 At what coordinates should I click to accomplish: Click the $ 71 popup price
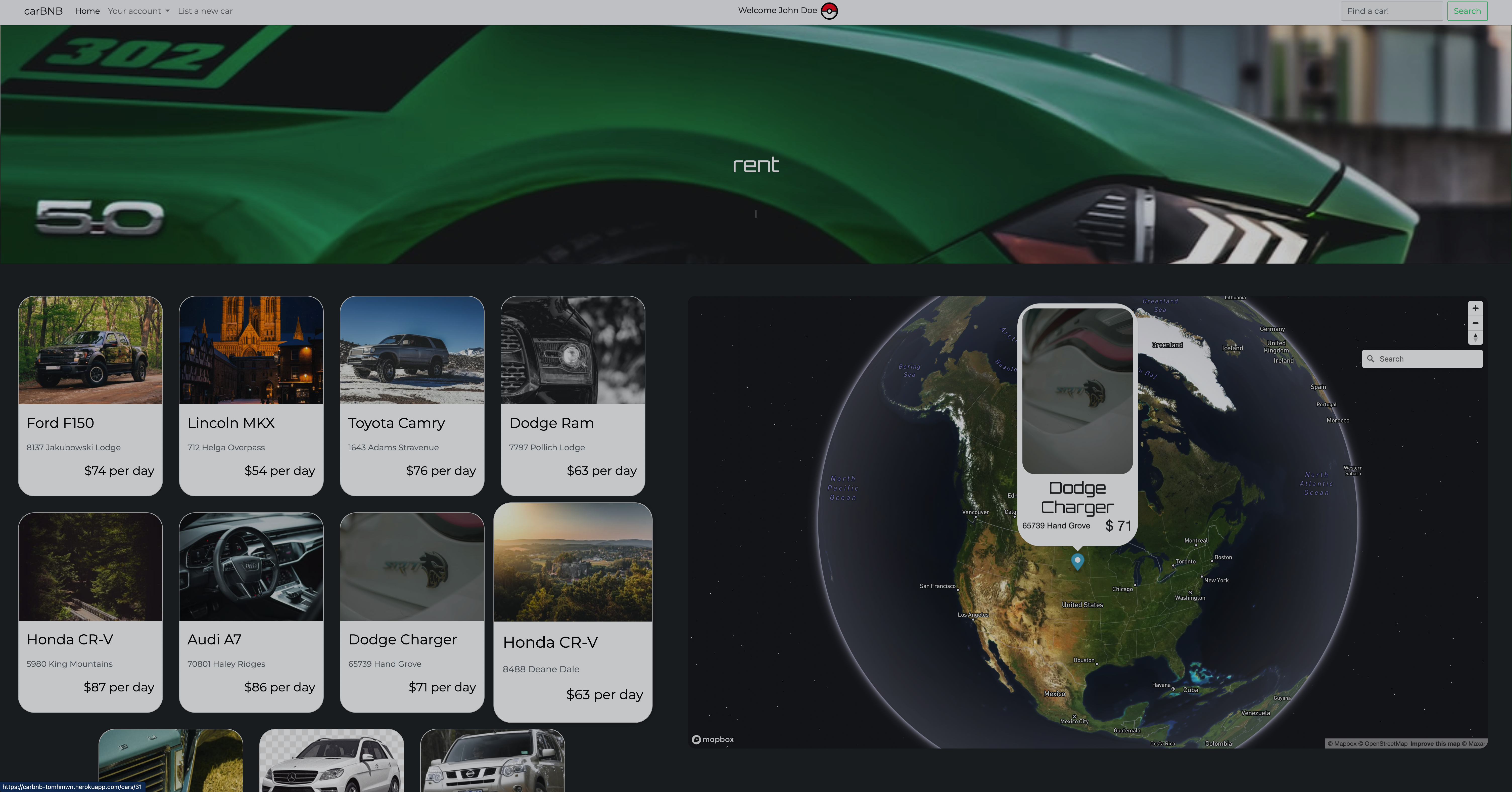point(1118,525)
